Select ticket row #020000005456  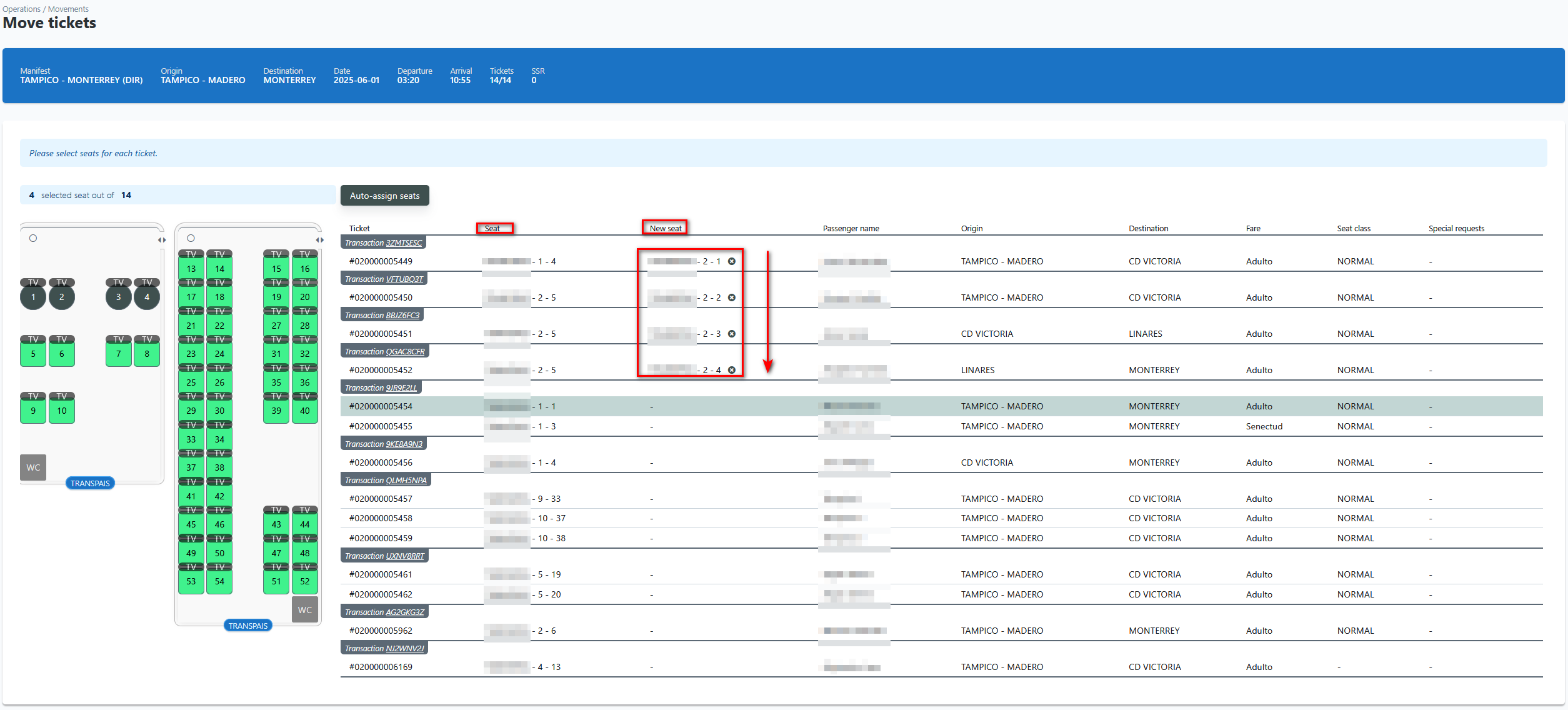click(941, 462)
